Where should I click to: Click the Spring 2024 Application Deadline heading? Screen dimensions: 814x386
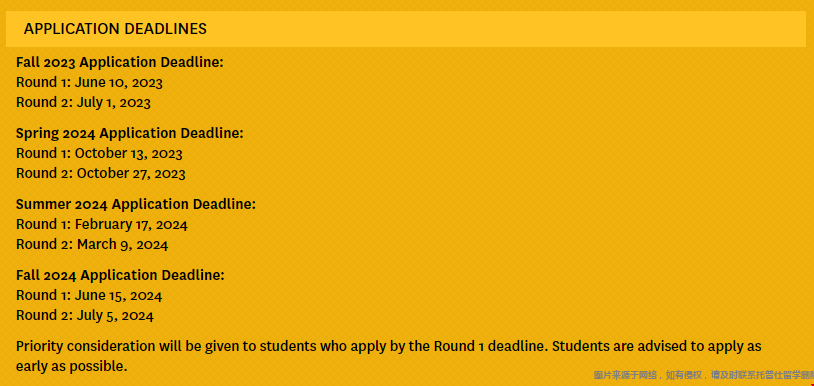coord(129,133)
